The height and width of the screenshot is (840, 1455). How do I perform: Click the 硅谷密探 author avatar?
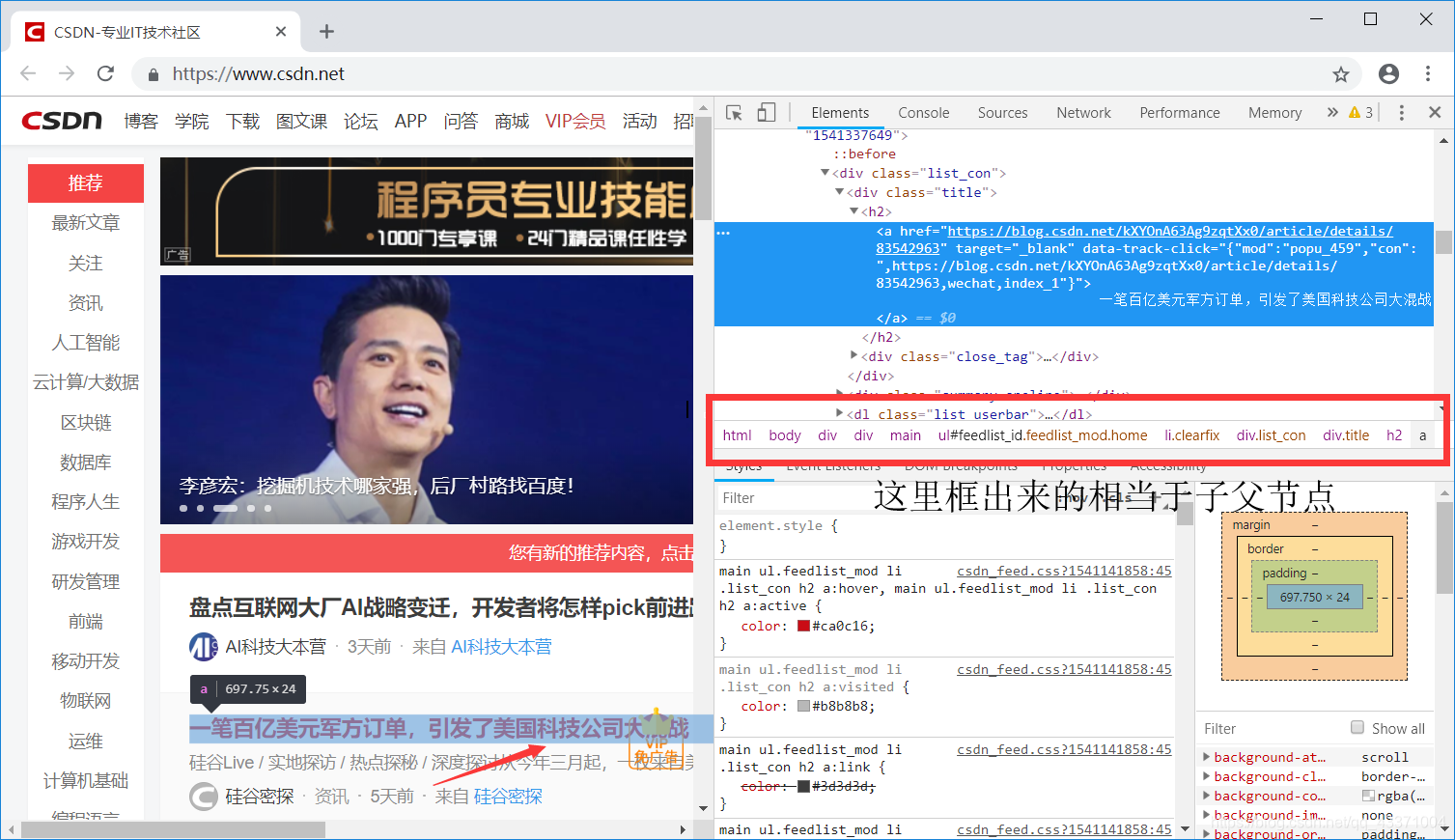pos(204,797)
